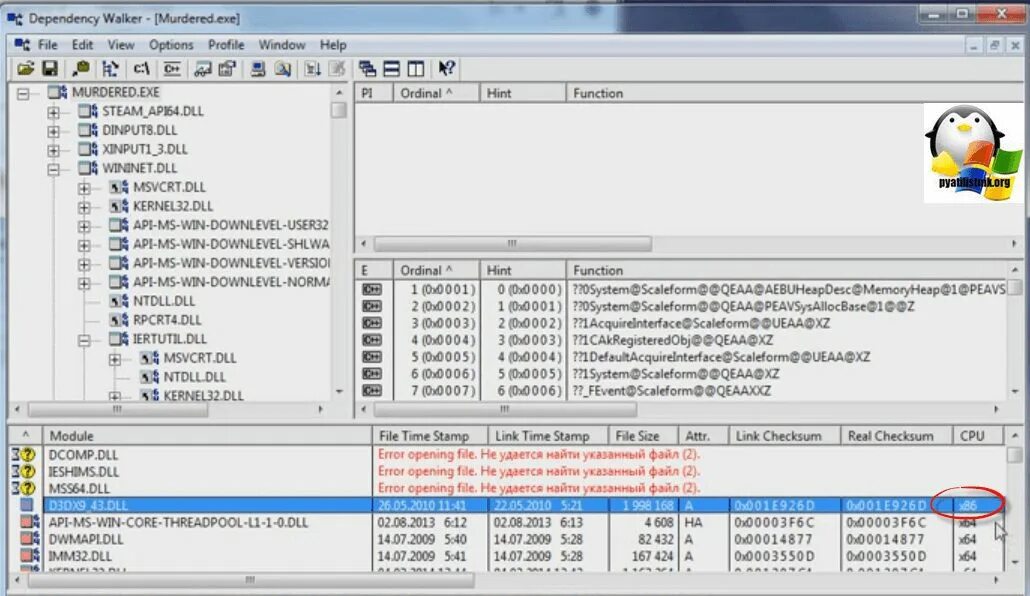Screen dimensions: 1030x596
Task: Toggle the Auto Expand tree toolbar icon
Action: (x=110, y=68)
